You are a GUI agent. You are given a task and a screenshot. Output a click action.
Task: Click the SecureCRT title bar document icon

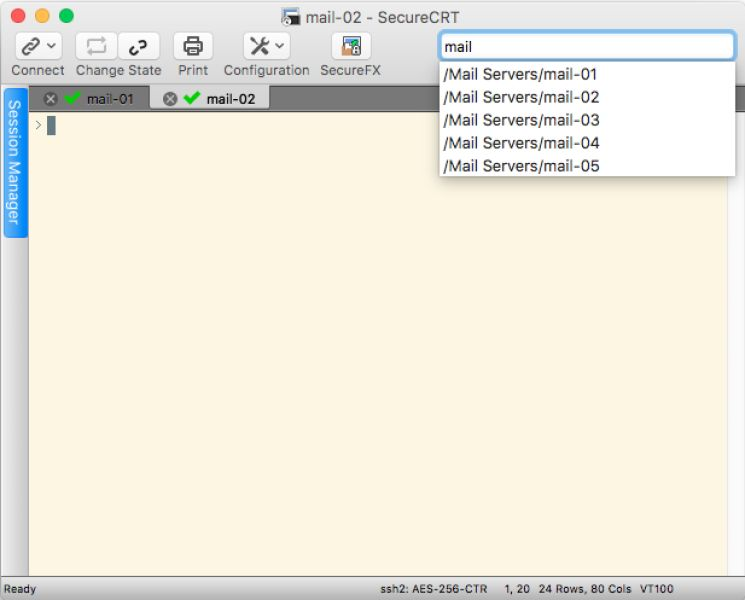click(291, 17)
